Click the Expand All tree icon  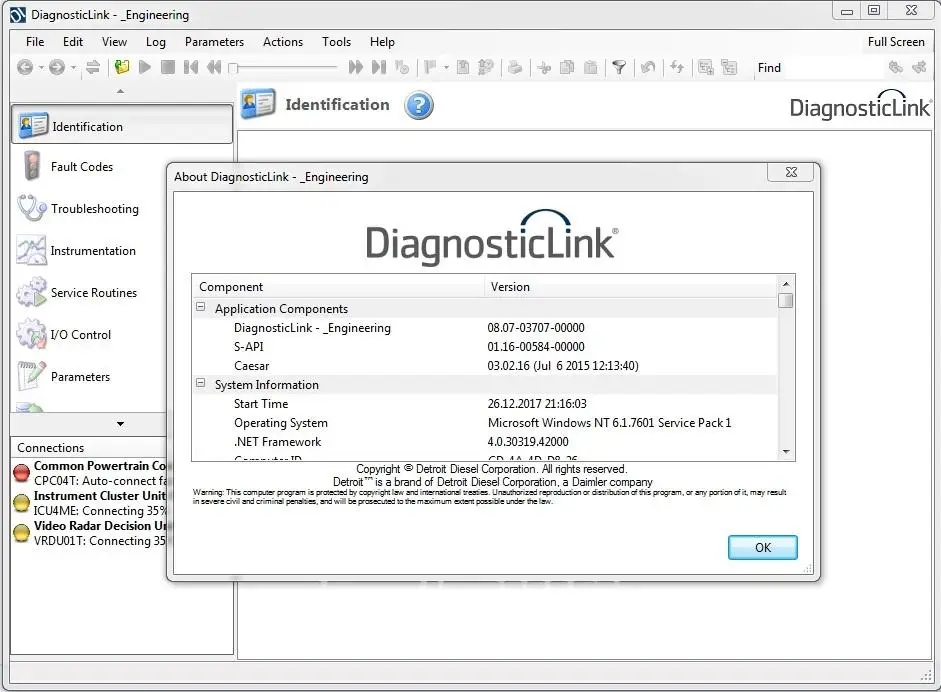[x=706, y=67]
